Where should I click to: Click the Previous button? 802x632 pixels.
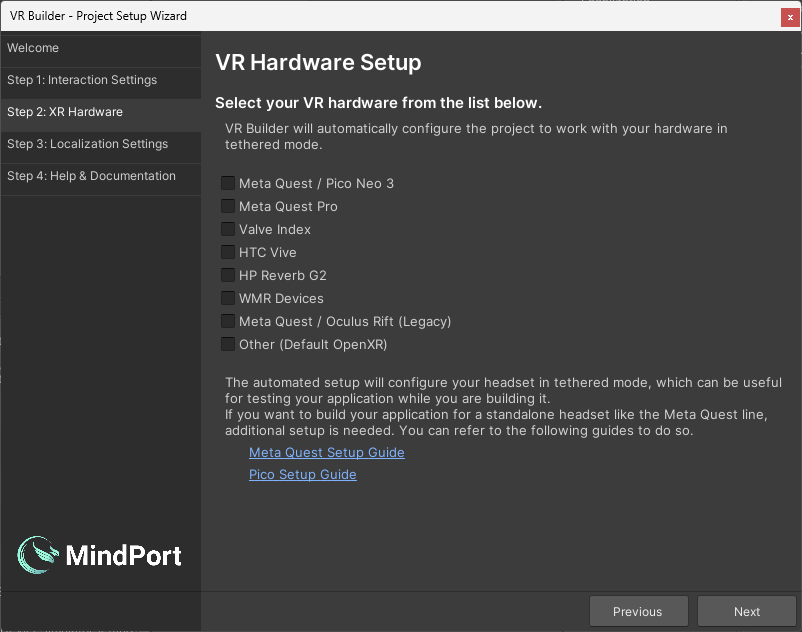(638, 611)
